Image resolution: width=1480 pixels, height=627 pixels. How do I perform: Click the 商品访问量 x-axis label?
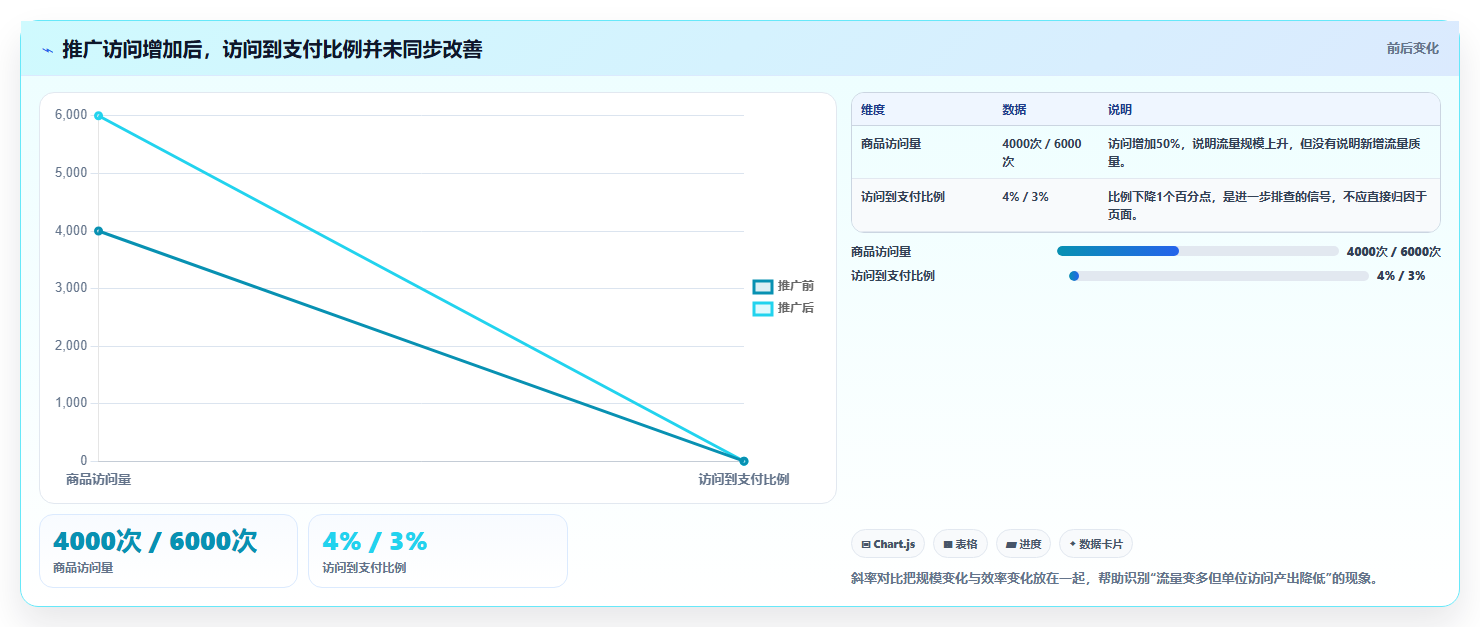tap(98, 479)
